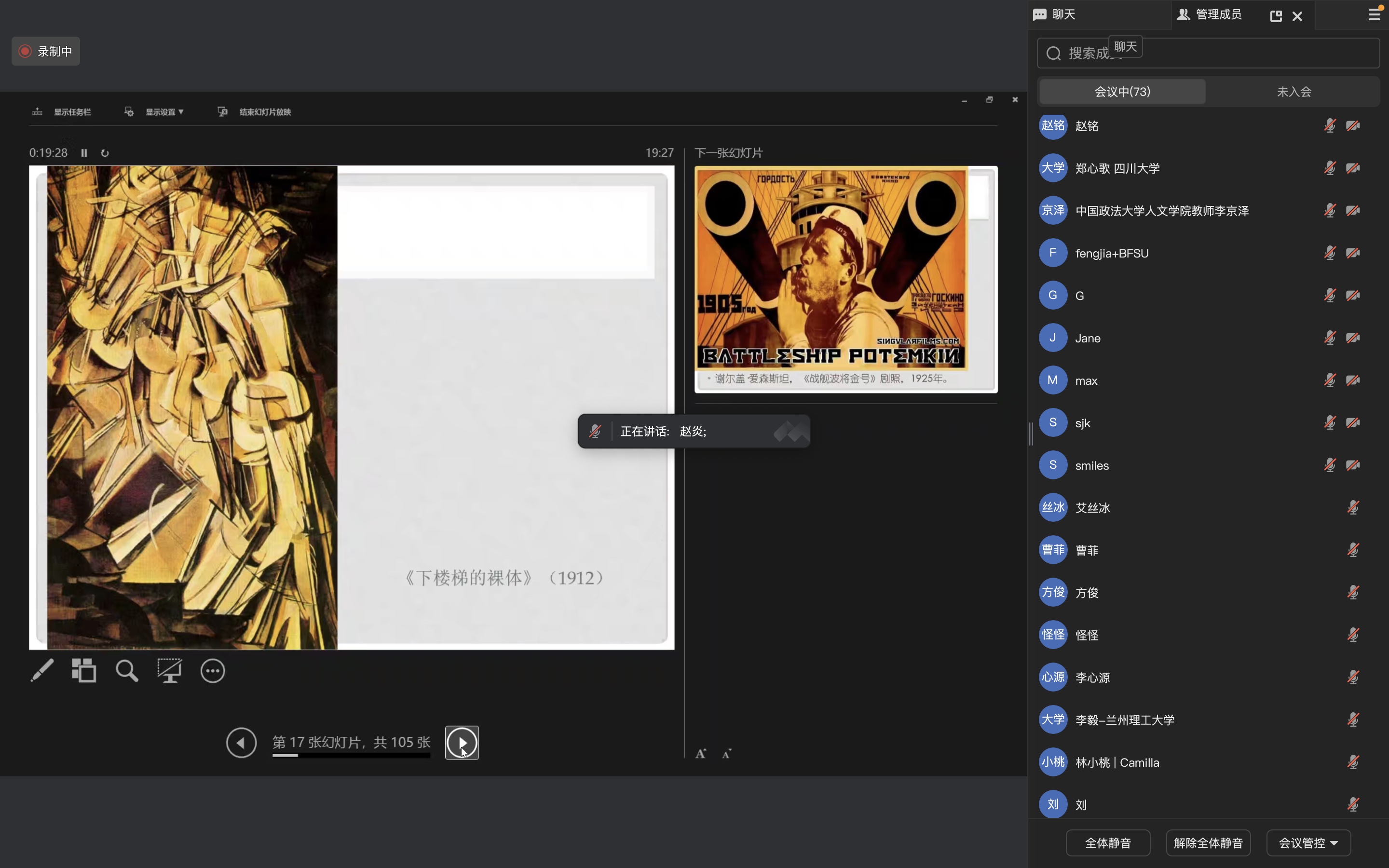Open the hamburger menu at top right
1389x868 pixels.
coord(1374,14)
